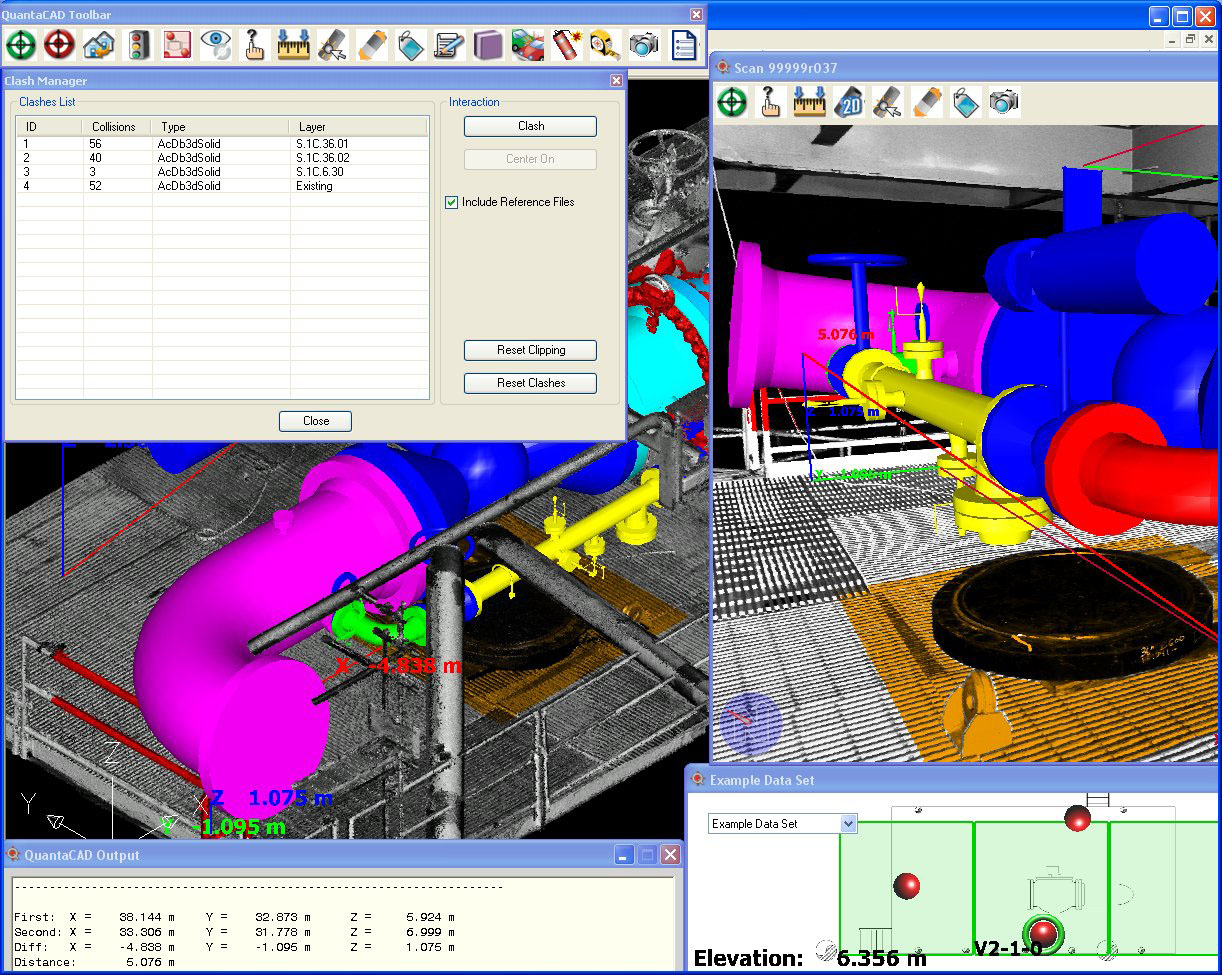This screenshot has height=975, width=1222.
Task: Uncheck Include Reference Files checkbox
Action: [452, 202]
